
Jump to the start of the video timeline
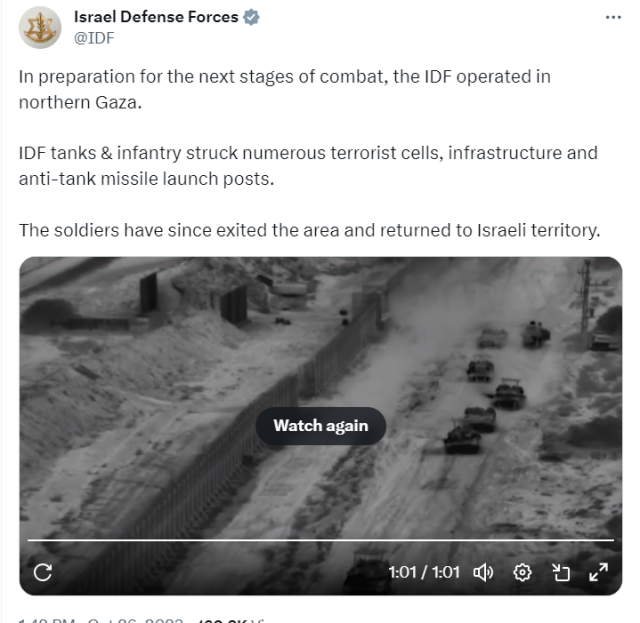point(29,540)
